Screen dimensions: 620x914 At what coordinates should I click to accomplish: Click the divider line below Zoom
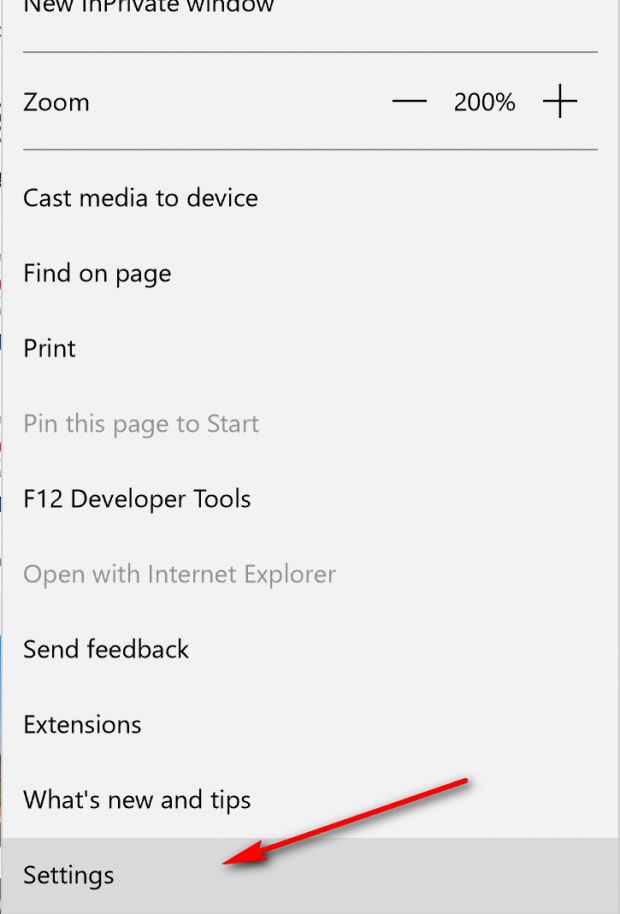(x=310, y=150)
